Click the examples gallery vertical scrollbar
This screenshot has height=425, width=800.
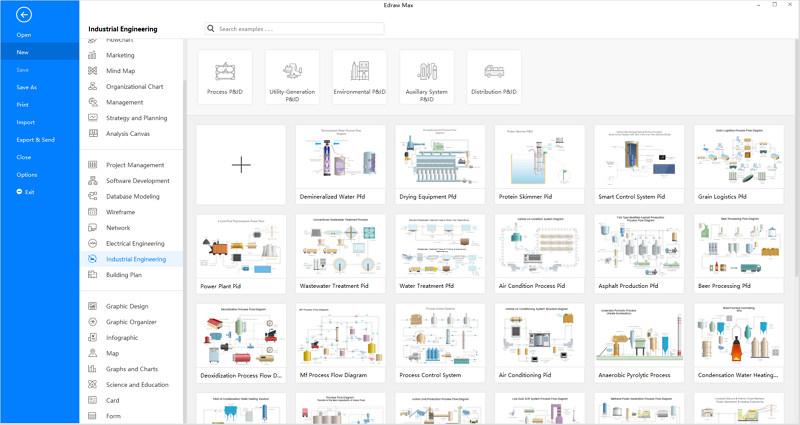click(796, 159)
